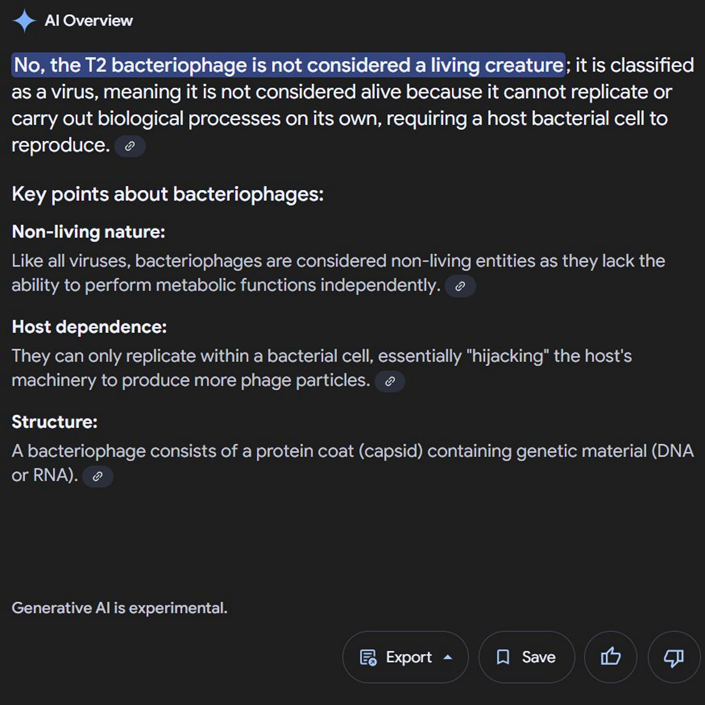The width and height of the screenshot is (705, 705).
Task: Click the bookmark icon in Save
Action: [503, 657]
